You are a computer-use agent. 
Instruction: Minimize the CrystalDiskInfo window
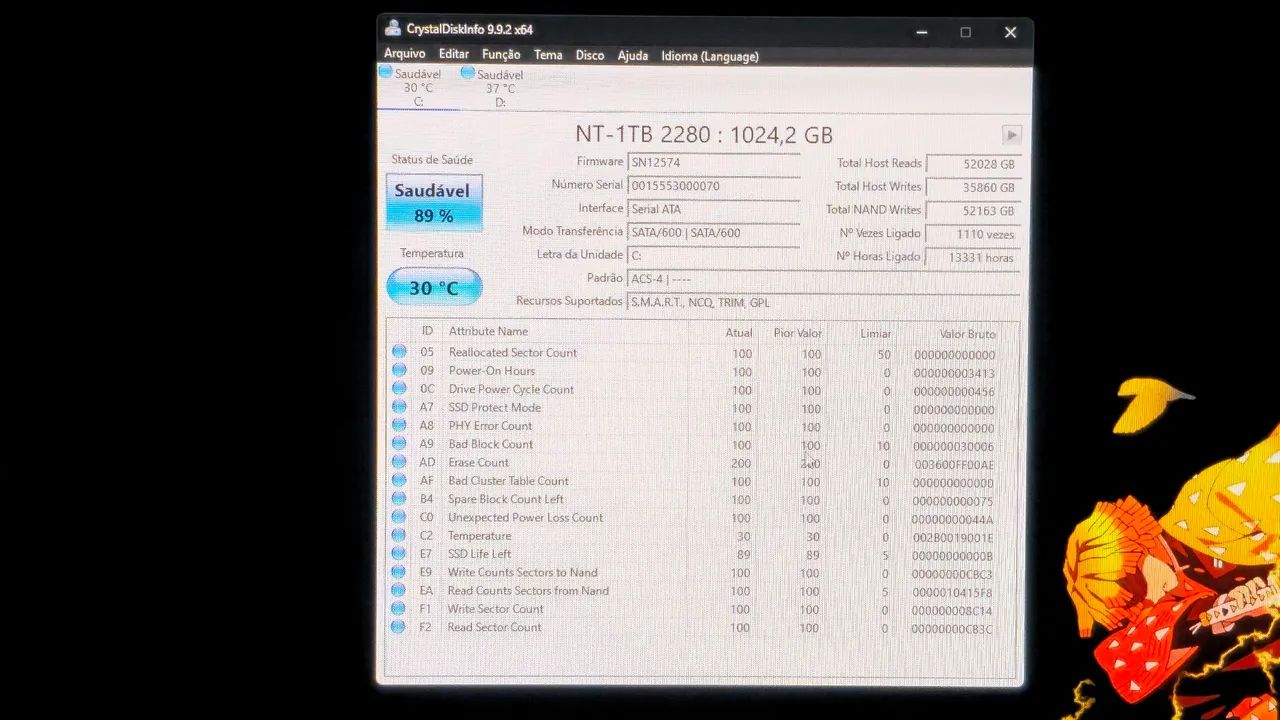pyautogui.click(x=921, y=32)
